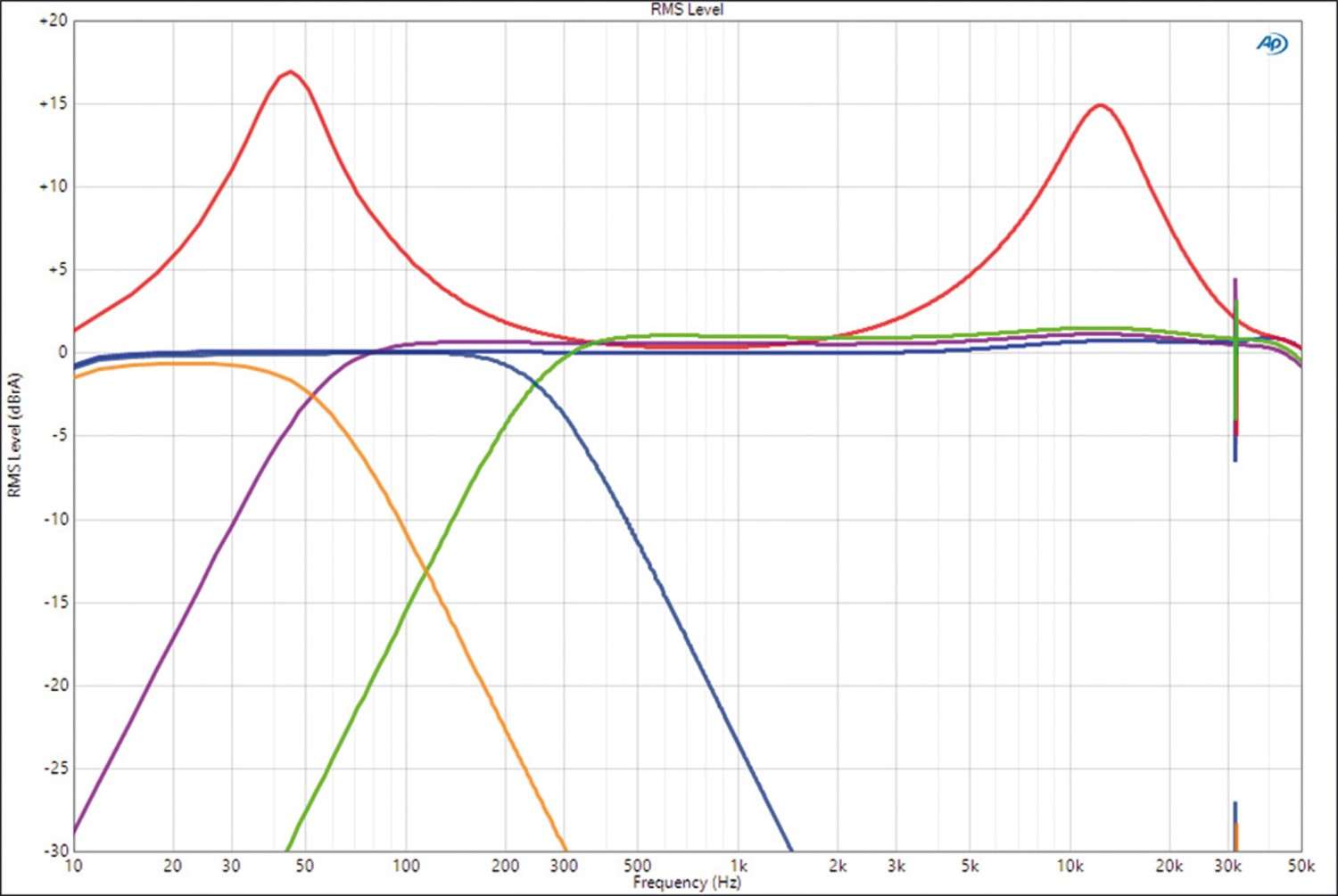Screen dimensions: 1338x896
Task: Click the '3k' frequency tick label
Action: (x=896, y=866)
